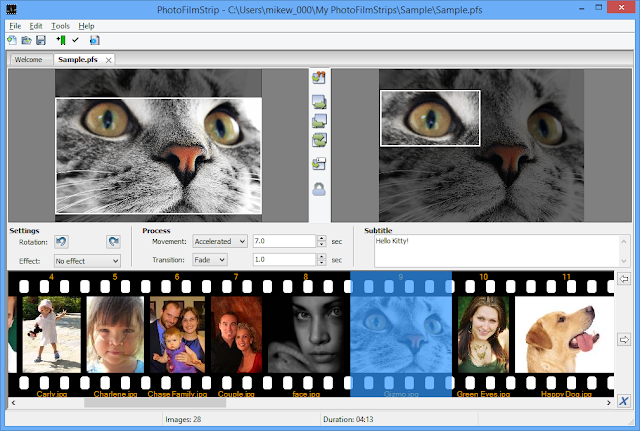
Task: Click the motion wizard icon above previews
Action: point(319,77)
